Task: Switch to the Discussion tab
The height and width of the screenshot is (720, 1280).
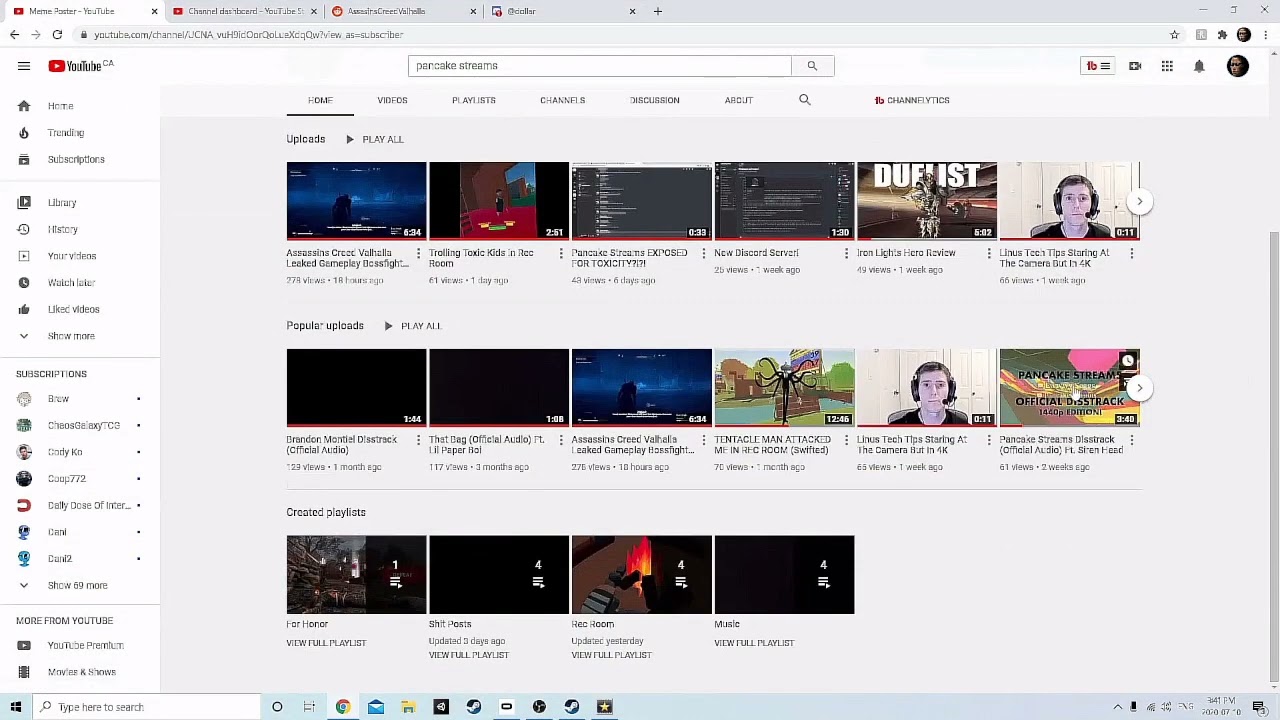Action: (655, 100)
